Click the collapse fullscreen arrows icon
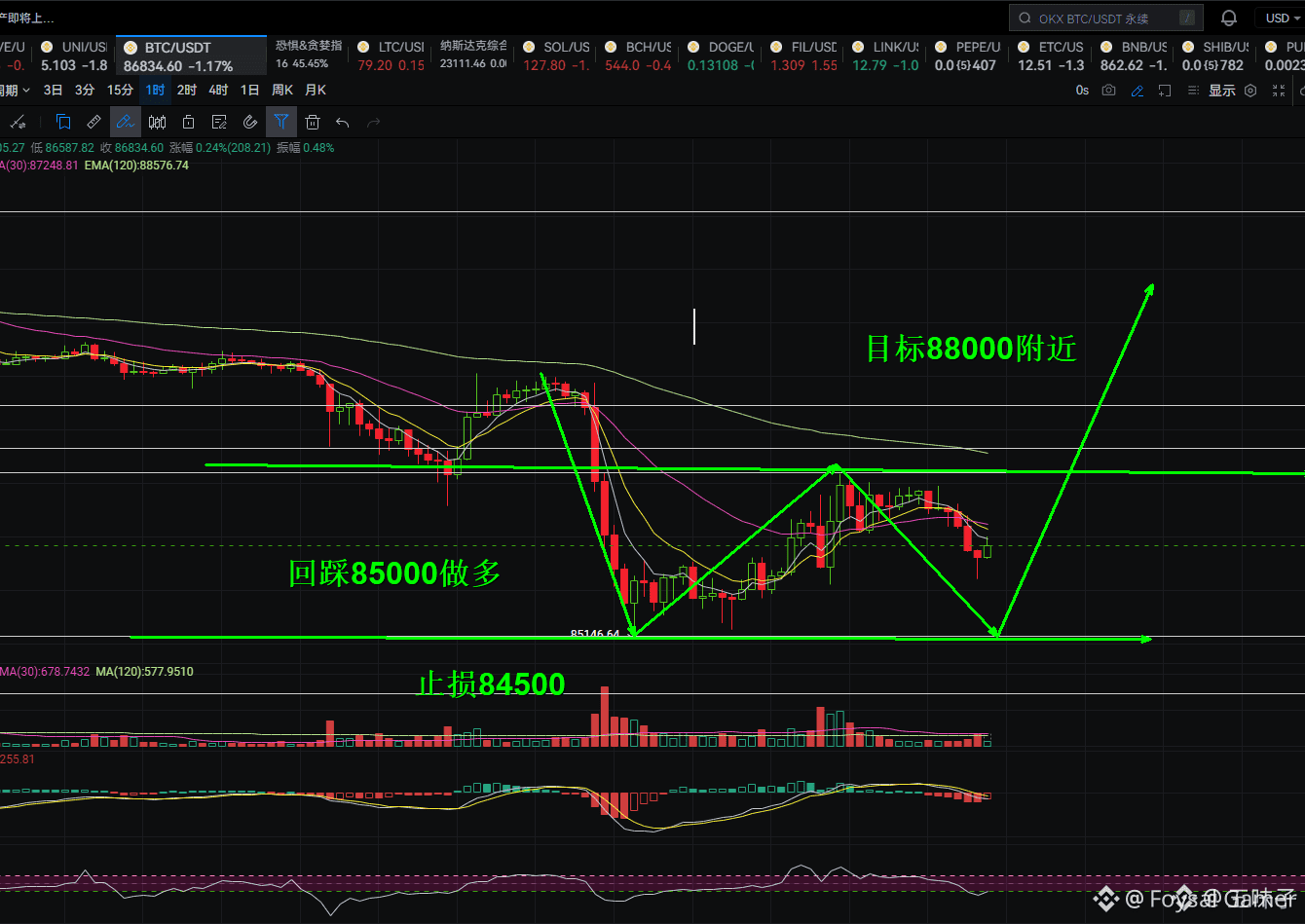Screen dimensions: 1305x924 pos(1279,91)
